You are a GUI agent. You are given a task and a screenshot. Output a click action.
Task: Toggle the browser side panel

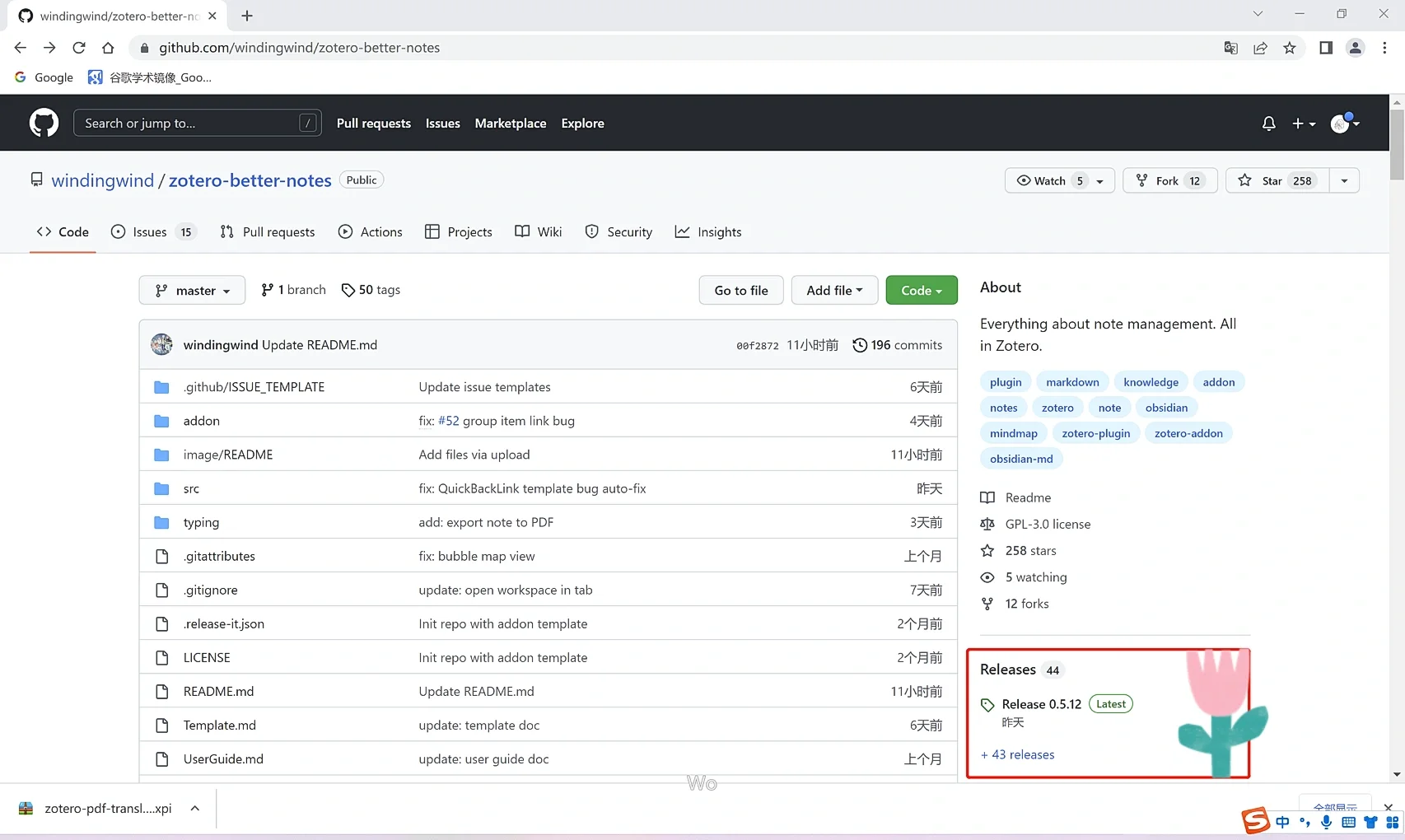[1326, 48]
